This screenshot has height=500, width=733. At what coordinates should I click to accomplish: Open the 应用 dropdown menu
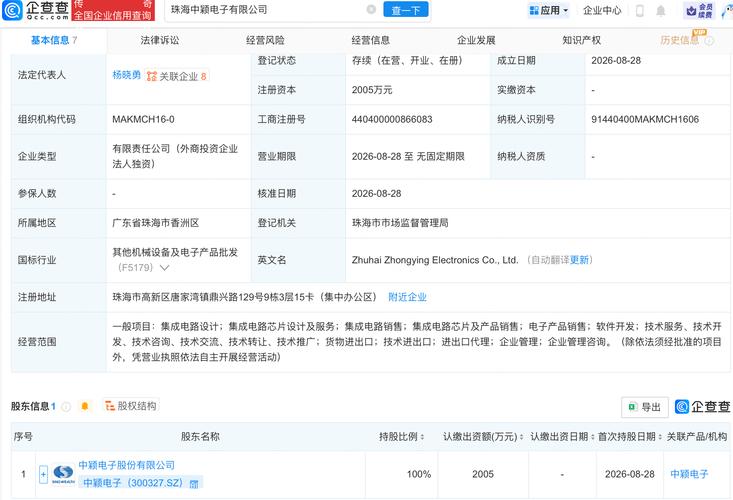(x=549, y=10)
